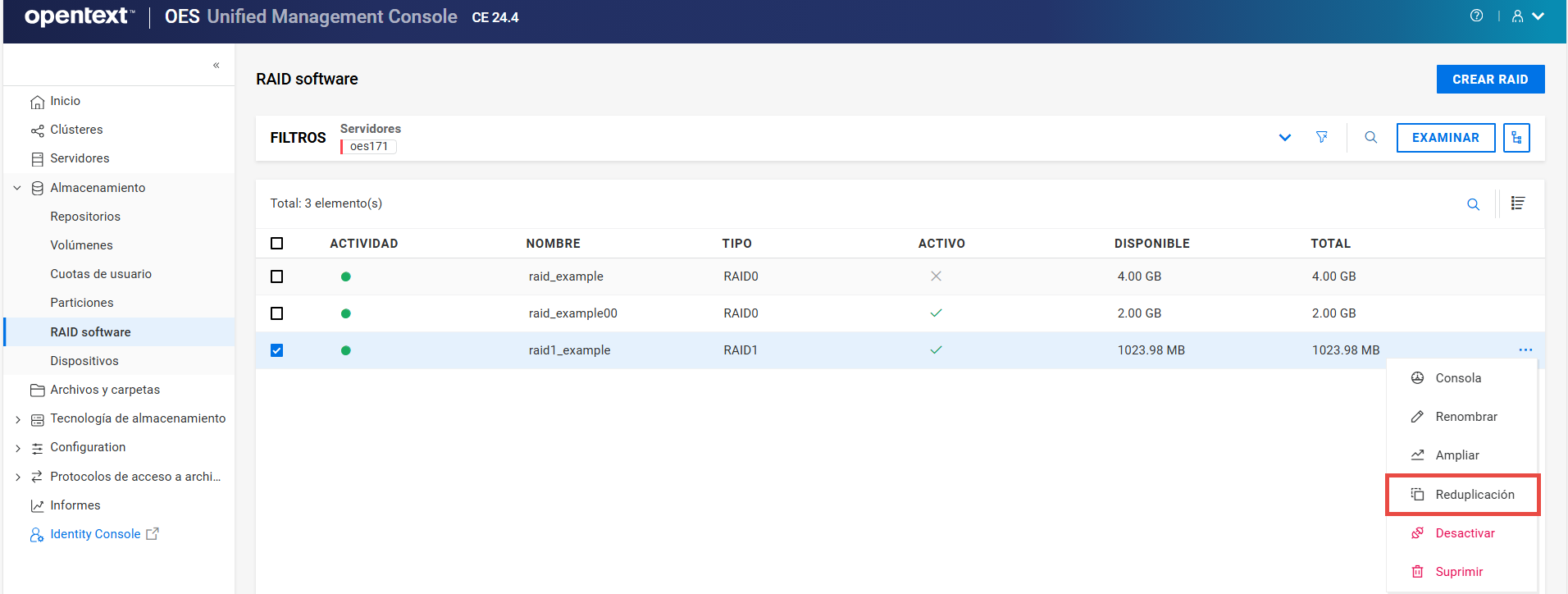The width and height of the screenshot is (1568, 594).
Task: Check the raid_example row checkbox
Action: pyautogui.click(x=277, y=276)
